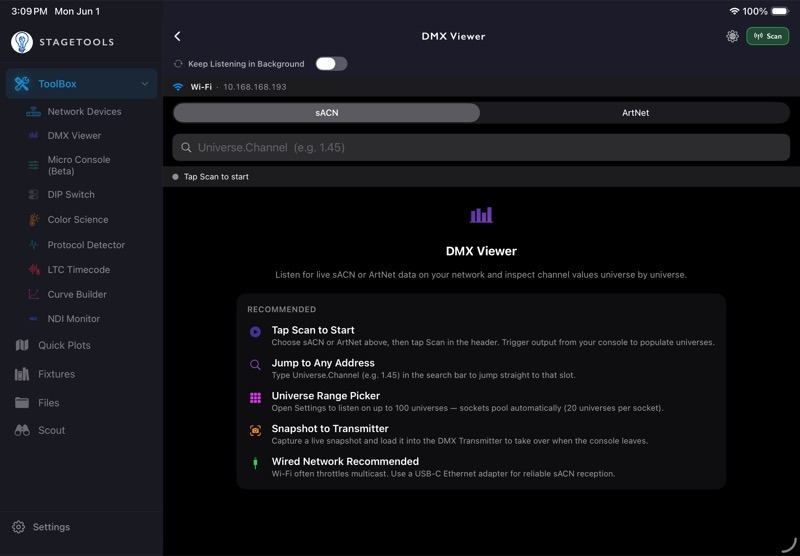This screenshot has width=800, height=556.
Task: Click the Protocol Detector label
Action: click(86, 245)
